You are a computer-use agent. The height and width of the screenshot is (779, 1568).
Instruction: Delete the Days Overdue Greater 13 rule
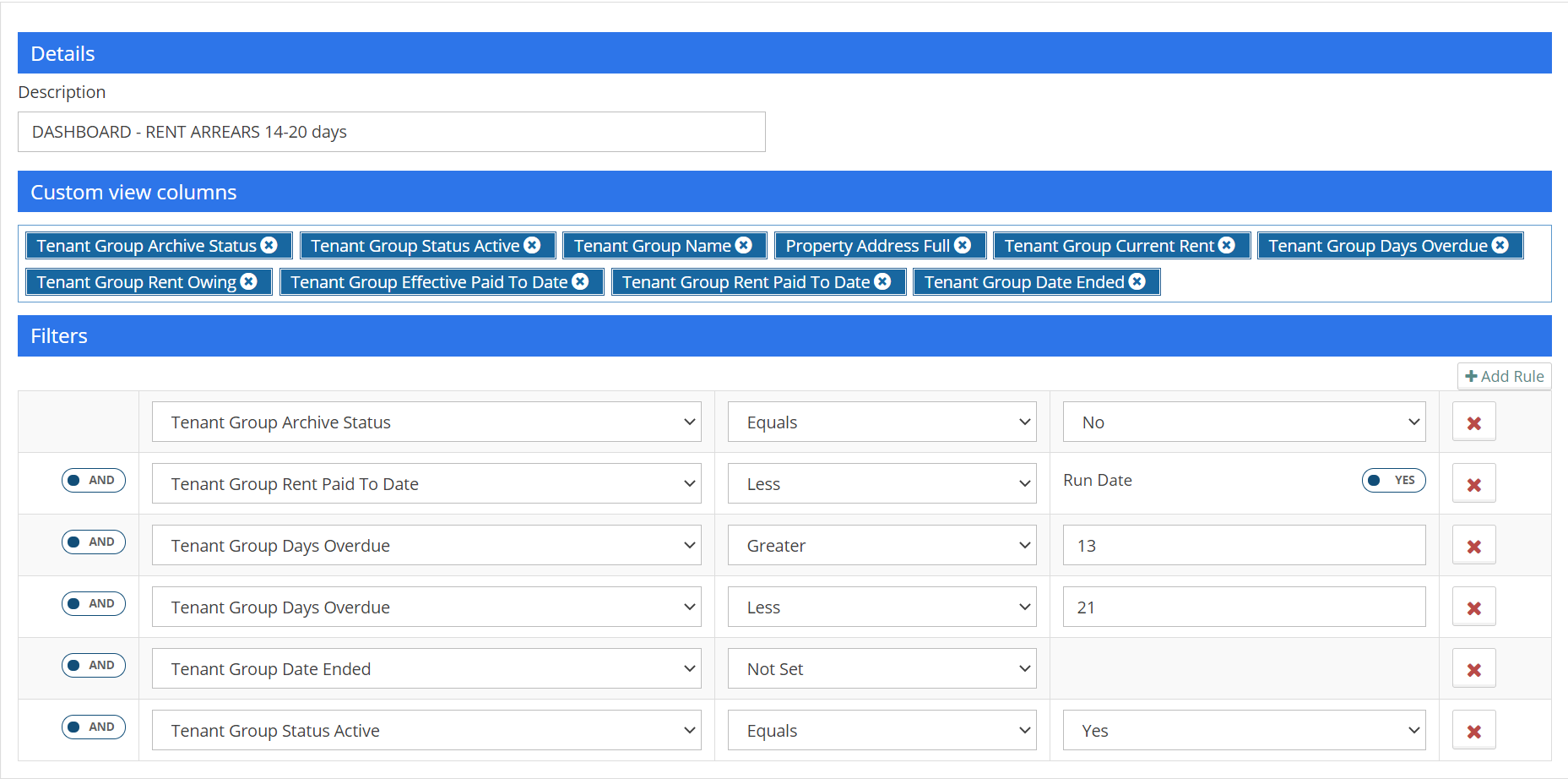1474,546
